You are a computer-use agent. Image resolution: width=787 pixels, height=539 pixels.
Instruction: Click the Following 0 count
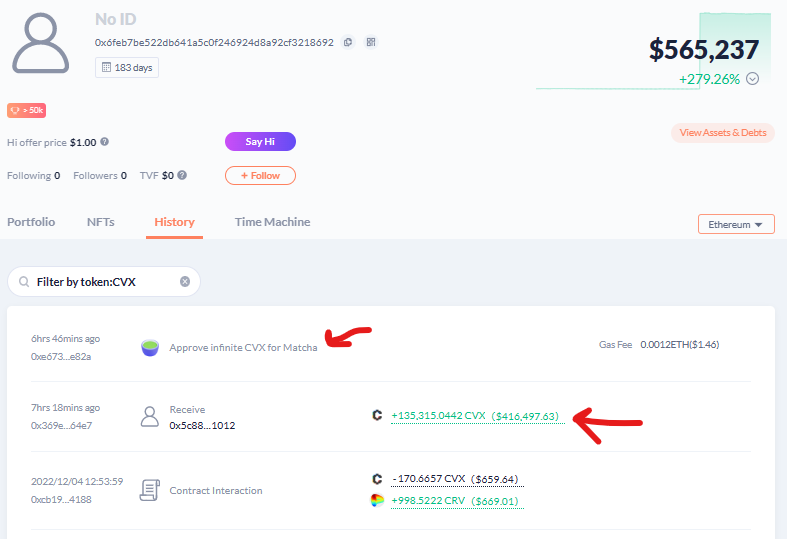(x=34, y=176)
